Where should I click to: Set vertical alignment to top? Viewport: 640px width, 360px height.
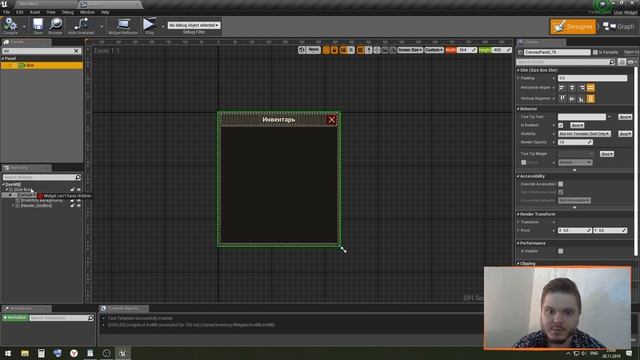(x=562, y=99)
